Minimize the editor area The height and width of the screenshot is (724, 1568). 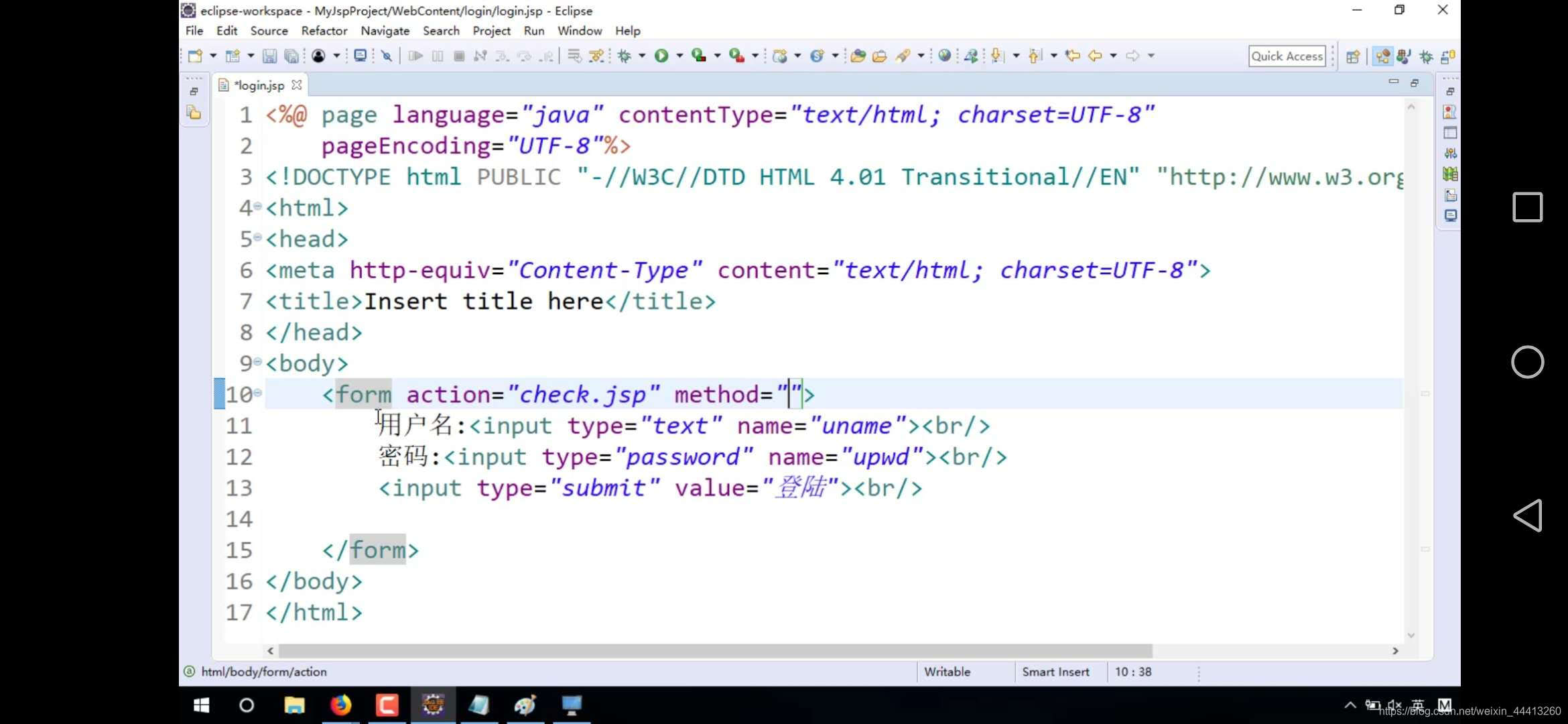[1394, 82]
